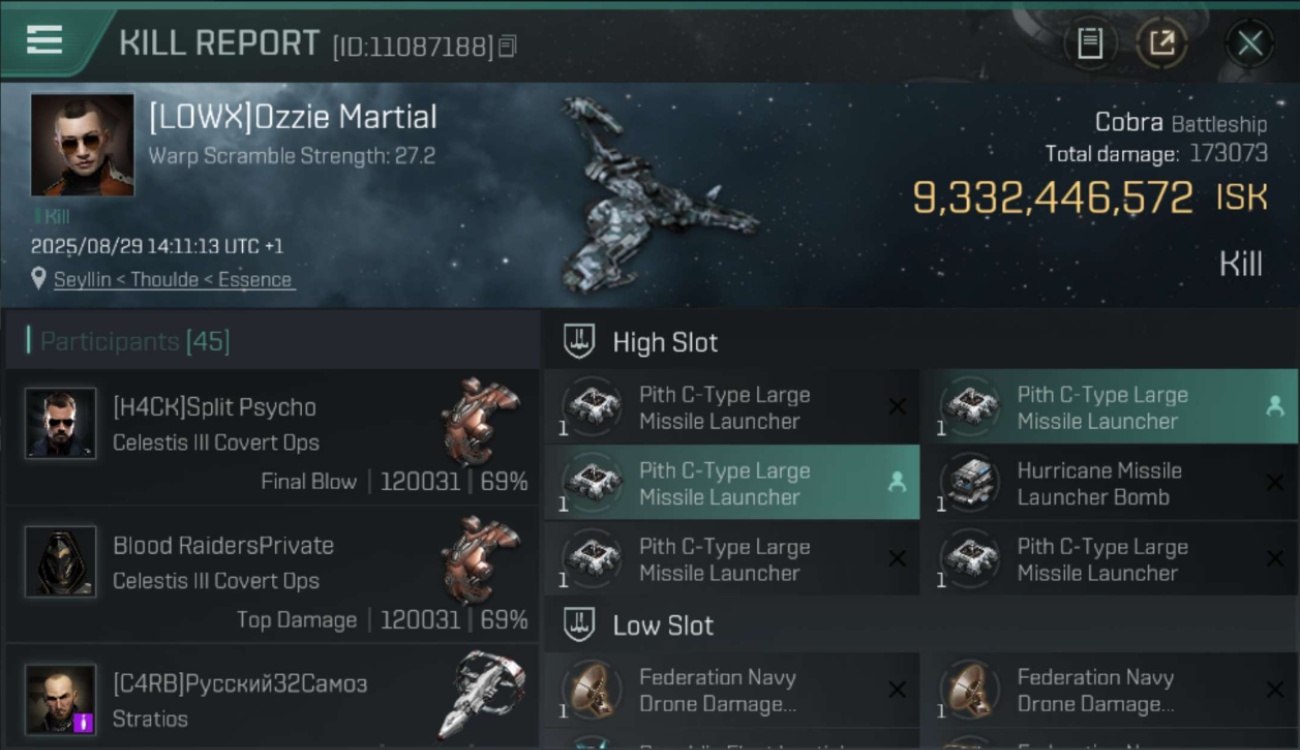This screenshot has width=1300, height=750.
Task: Click the Stratios ship icon
Action: click(481, 695)
